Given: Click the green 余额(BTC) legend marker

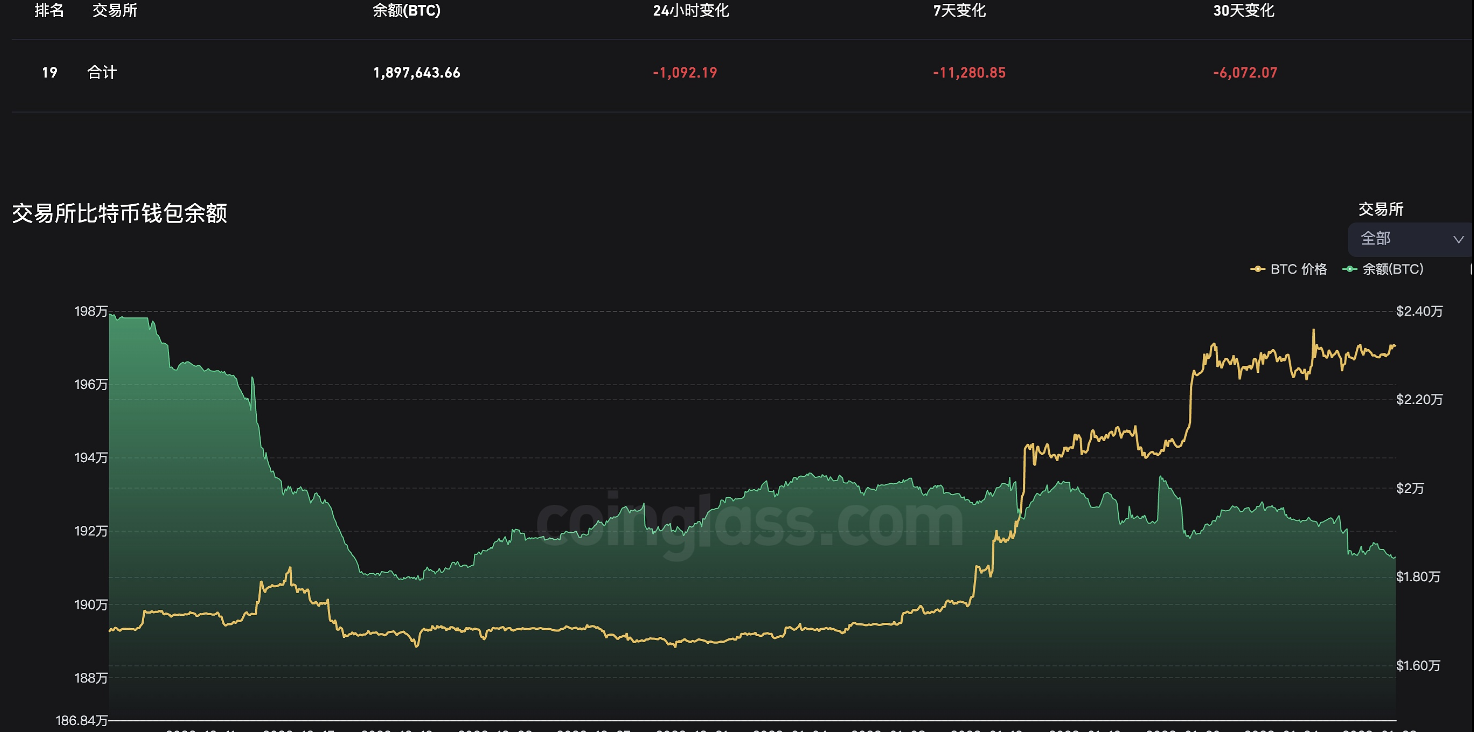Looking at the screenshot, I should [1351, 269].
